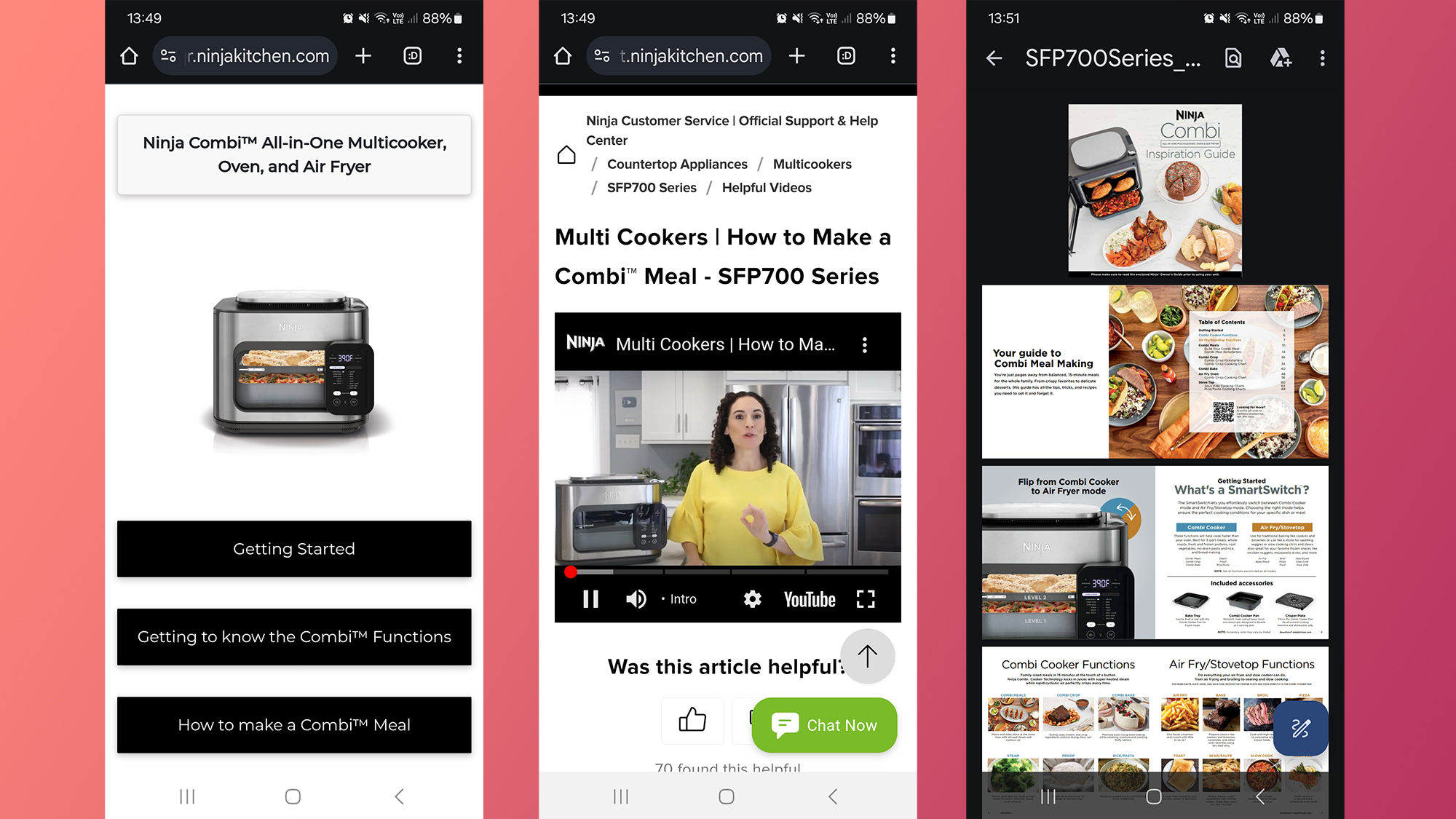Image resolution: width=1456 pixels, height=819 pixels.
Task: Tap the pause playback control
Action: (591, 598)
